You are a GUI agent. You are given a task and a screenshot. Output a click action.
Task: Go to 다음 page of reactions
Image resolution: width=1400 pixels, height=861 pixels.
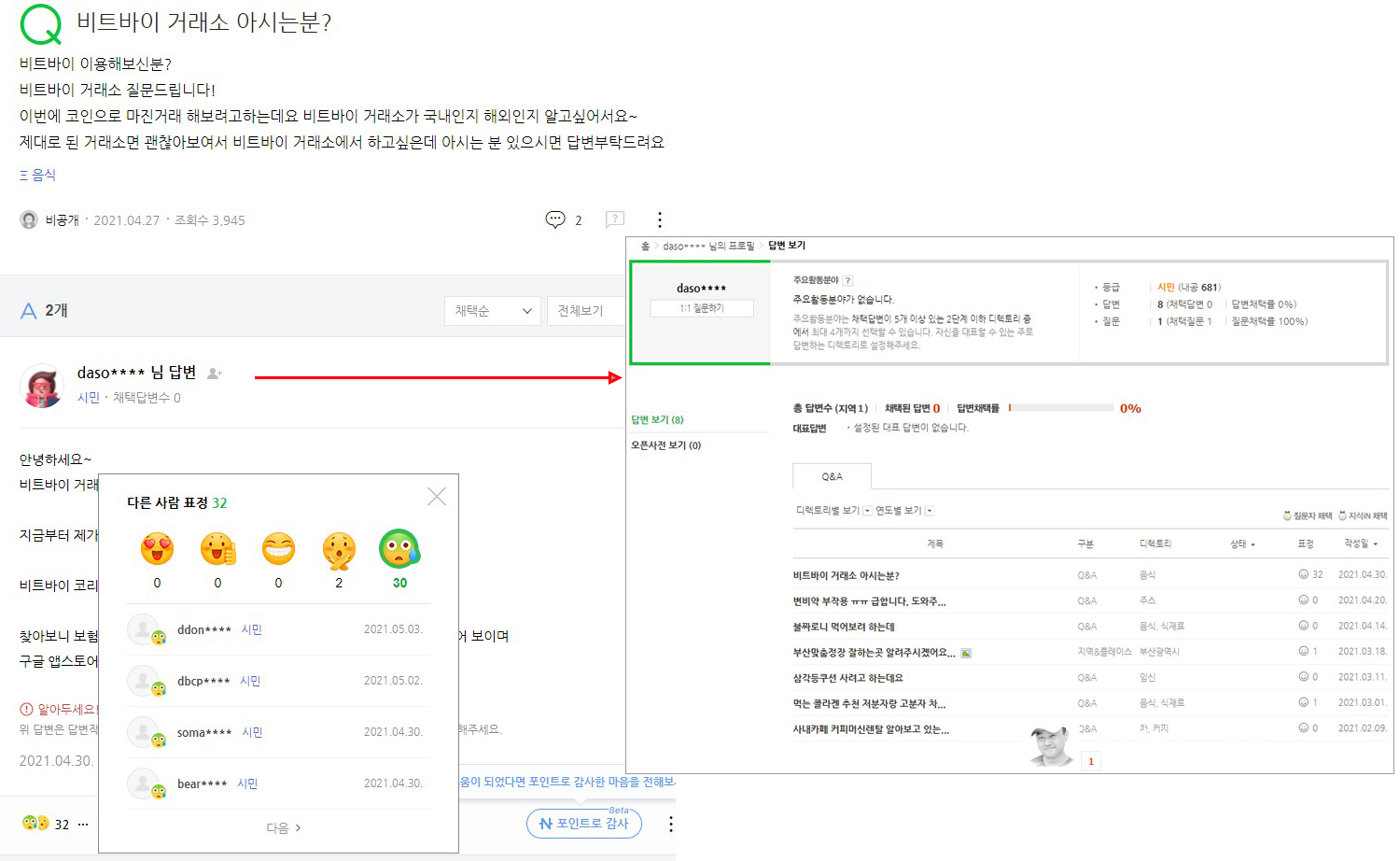click(x=284, y=827)
